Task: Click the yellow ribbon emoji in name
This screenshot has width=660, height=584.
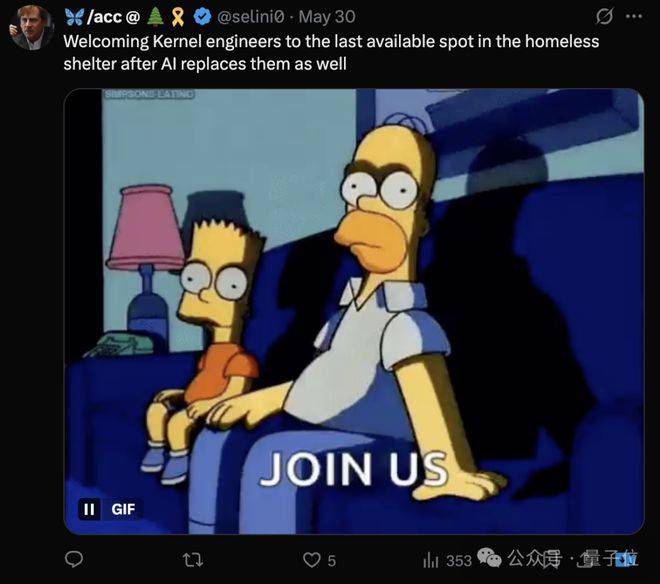Action: tap(178, 17)
